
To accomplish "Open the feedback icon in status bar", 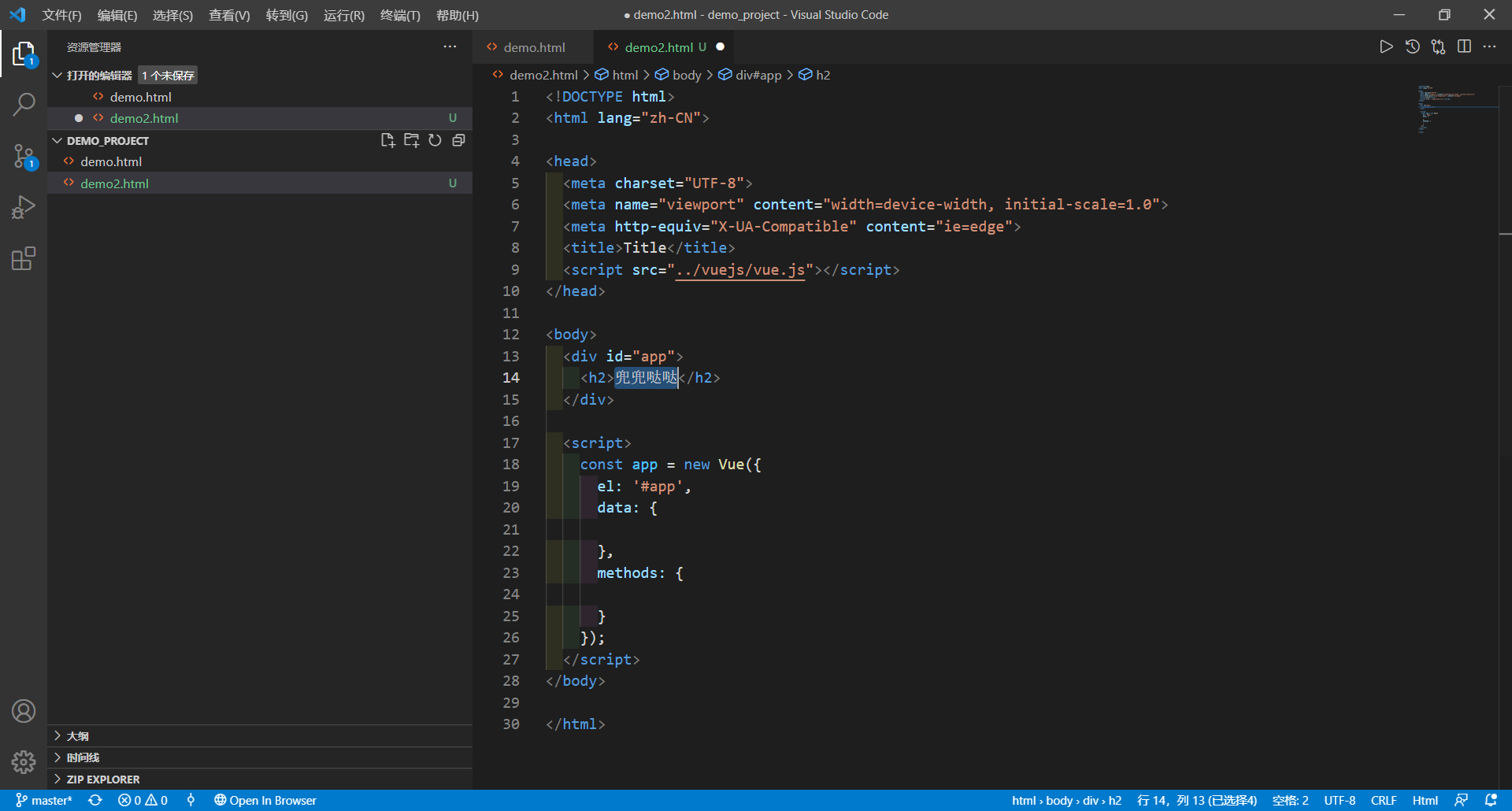I will pos(1461,800).
